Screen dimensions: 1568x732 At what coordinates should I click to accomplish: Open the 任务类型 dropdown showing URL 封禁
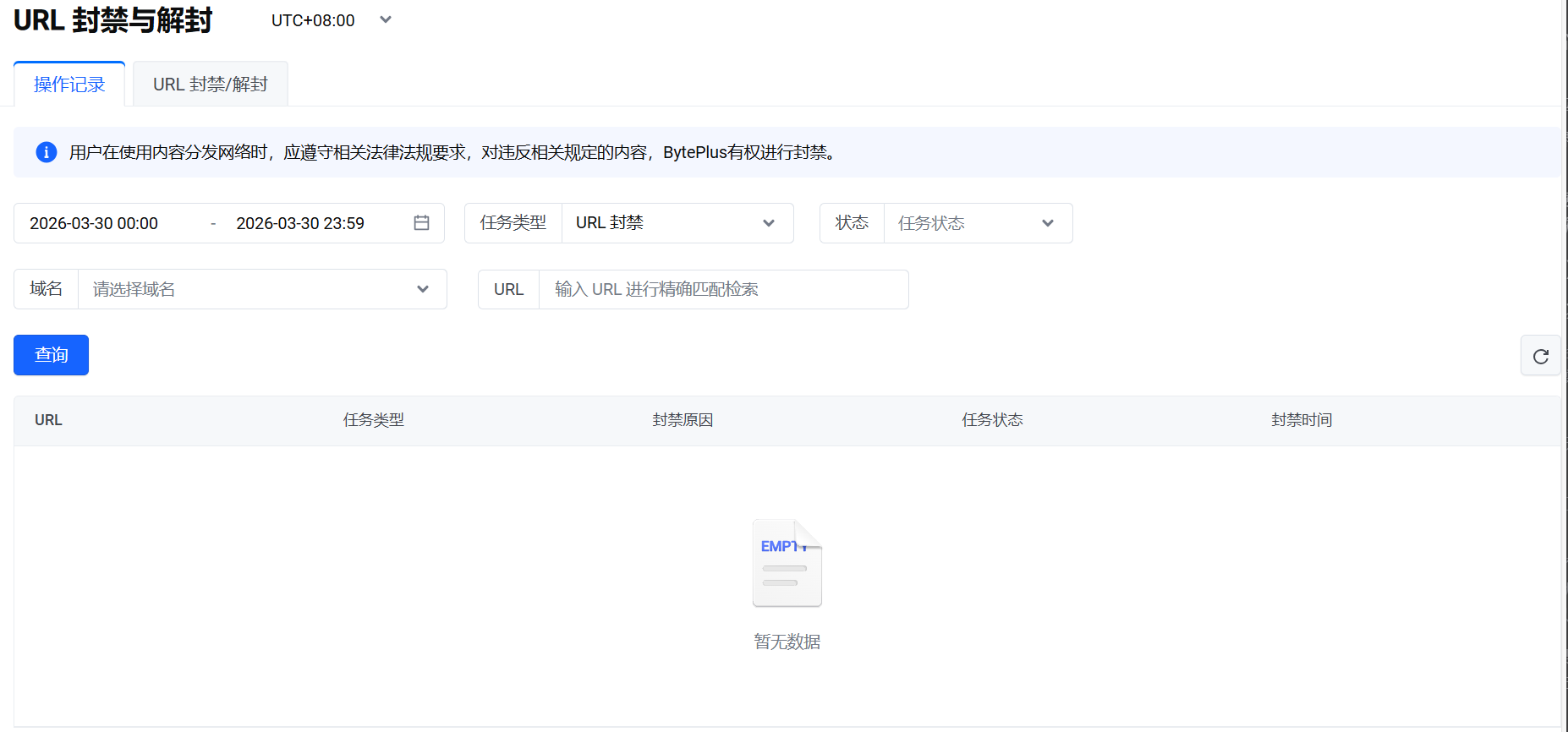677,223
